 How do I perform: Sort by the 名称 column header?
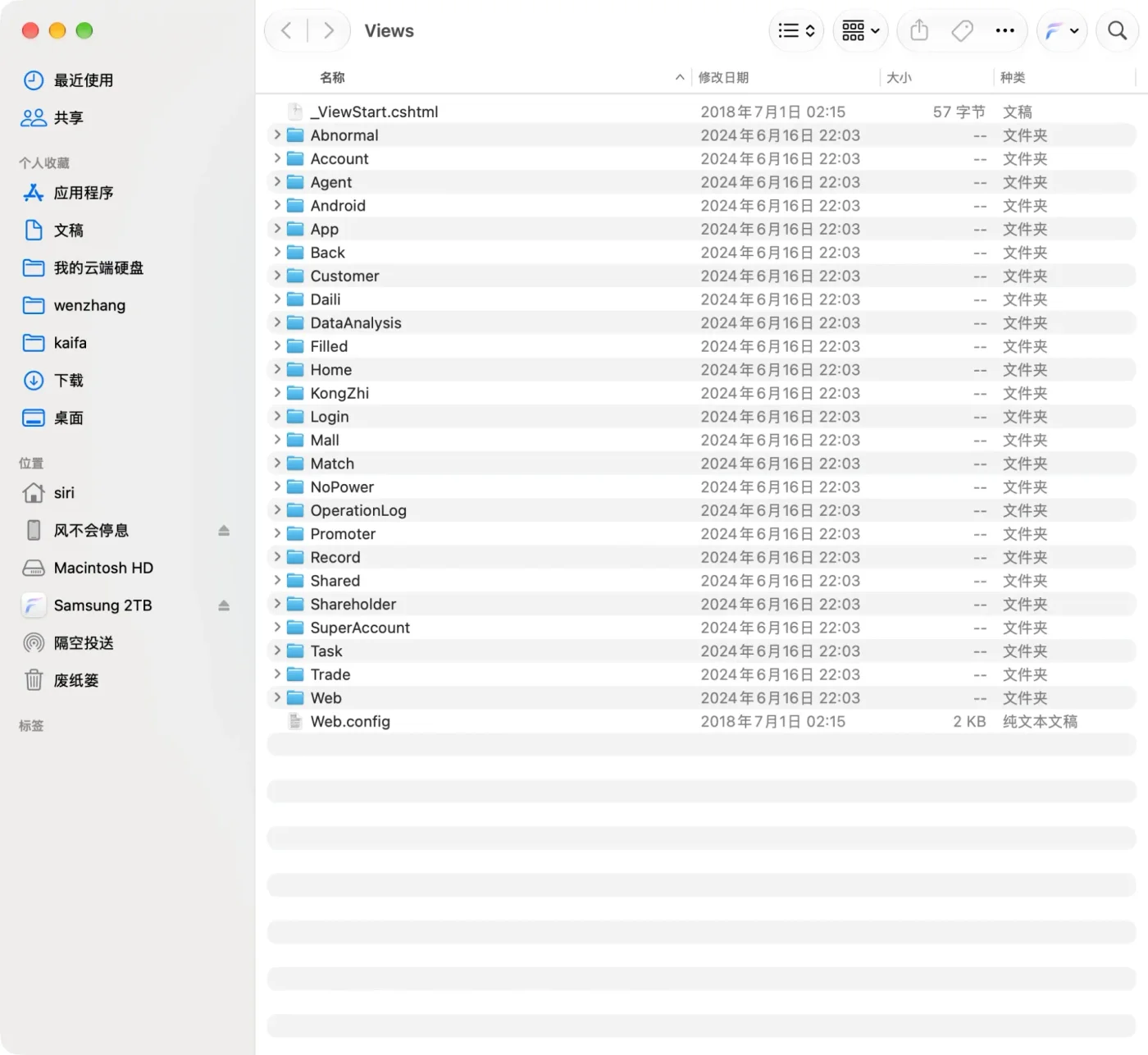(x=332, y=77)
